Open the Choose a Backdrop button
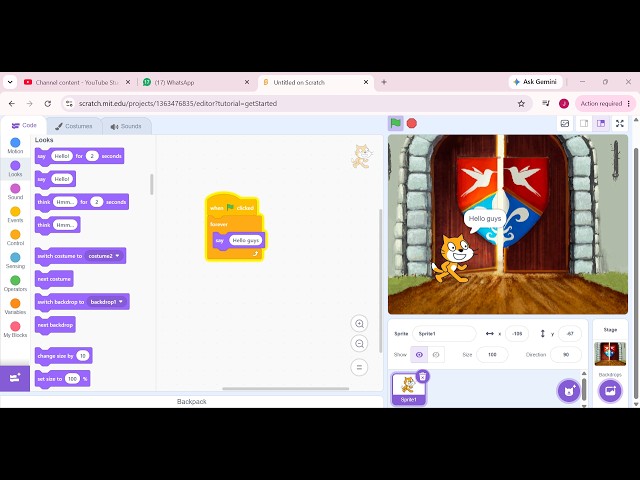The image size is (640, 480). coord(610,391)
